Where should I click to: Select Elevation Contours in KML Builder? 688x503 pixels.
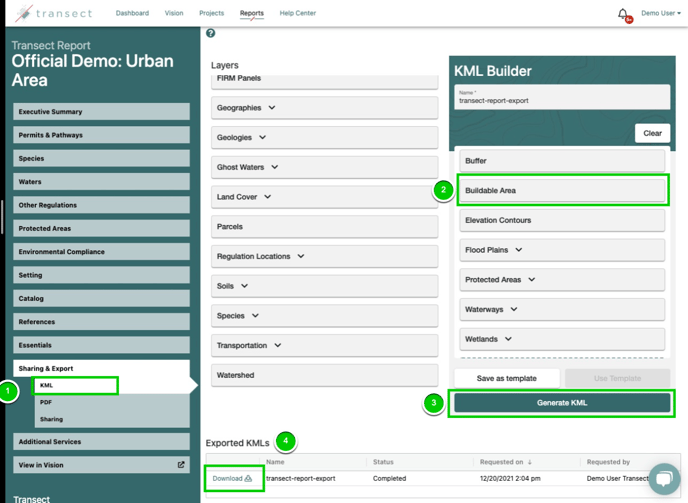[x=562, y=220]
